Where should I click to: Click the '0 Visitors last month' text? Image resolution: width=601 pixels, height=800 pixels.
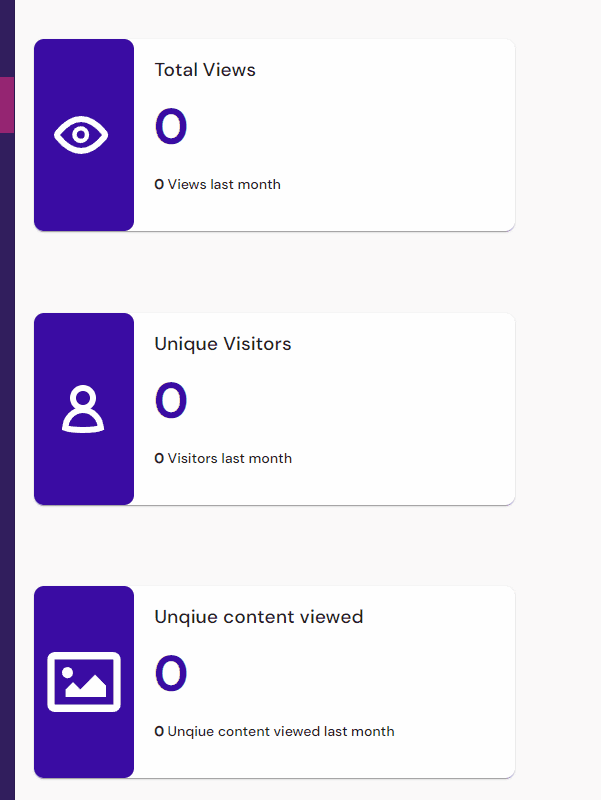(x=223, y=458)
